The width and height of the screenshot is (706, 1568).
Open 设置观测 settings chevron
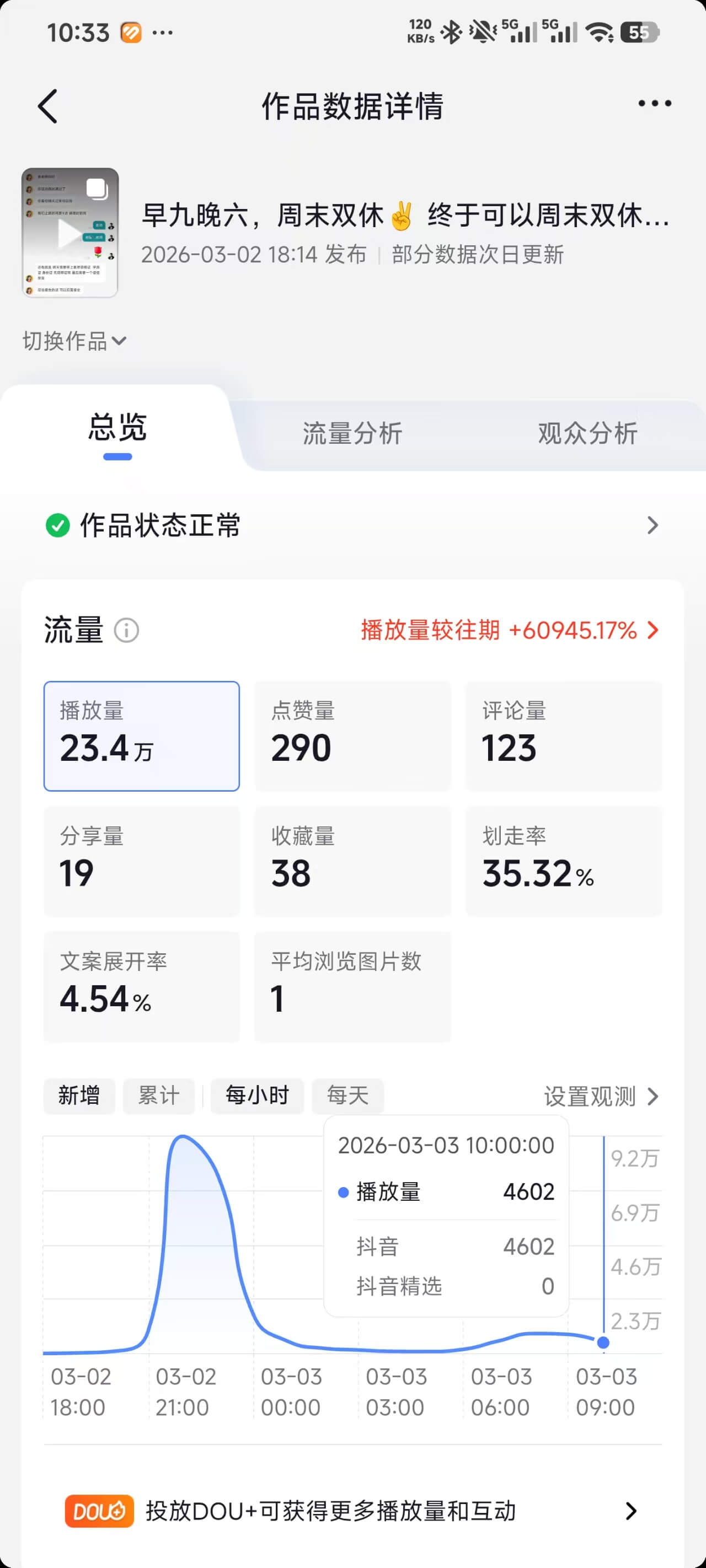point(652,1096)
